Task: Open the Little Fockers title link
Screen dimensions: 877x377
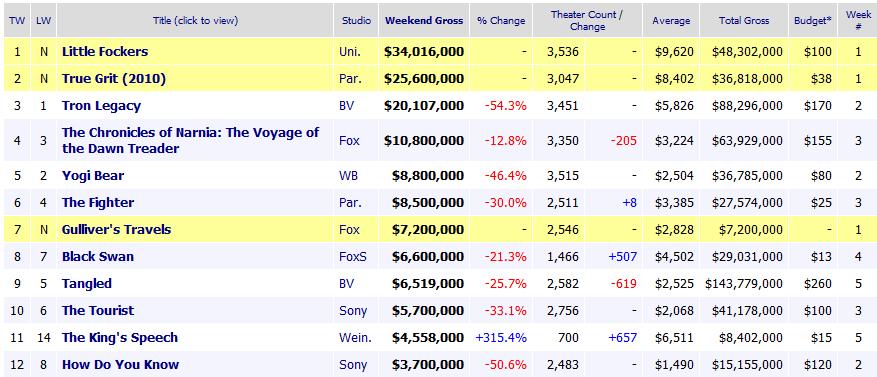Action: (x=105, y=51)
